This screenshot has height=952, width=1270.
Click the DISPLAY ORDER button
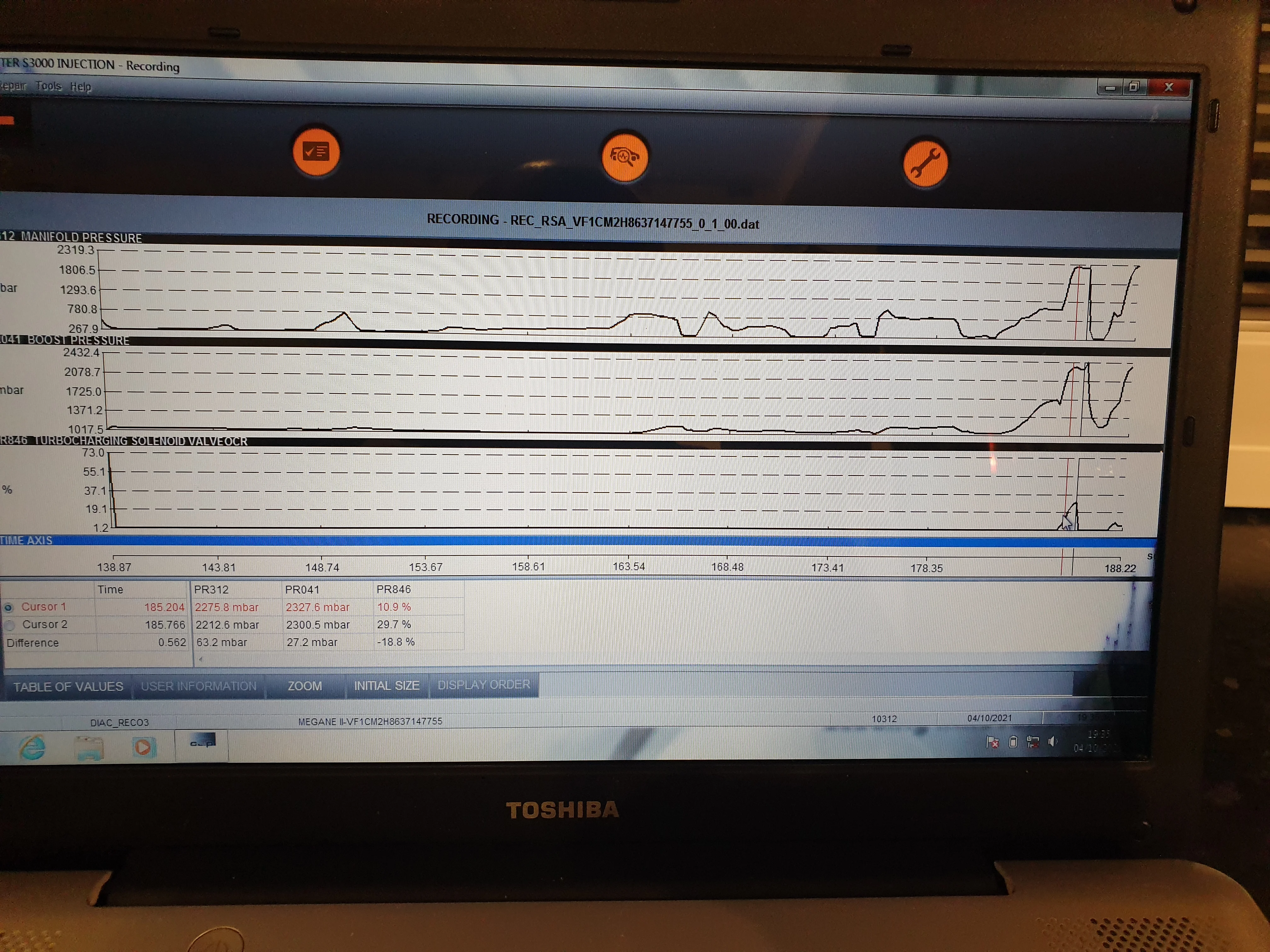point(483,685)
